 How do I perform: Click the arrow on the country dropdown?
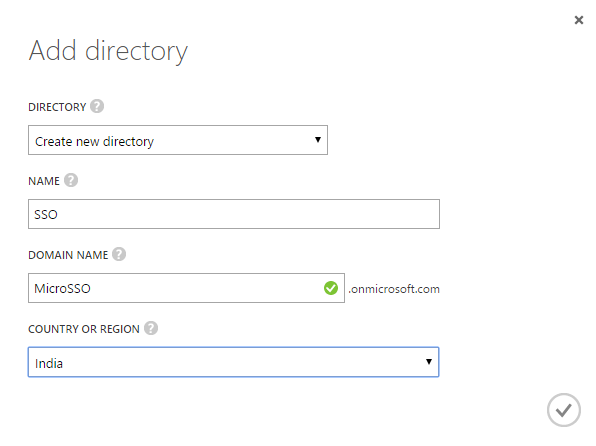[x=429, y=362]
